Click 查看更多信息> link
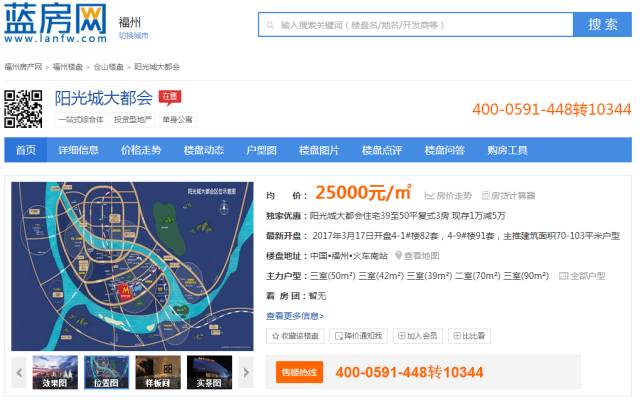 coord(295,316)
